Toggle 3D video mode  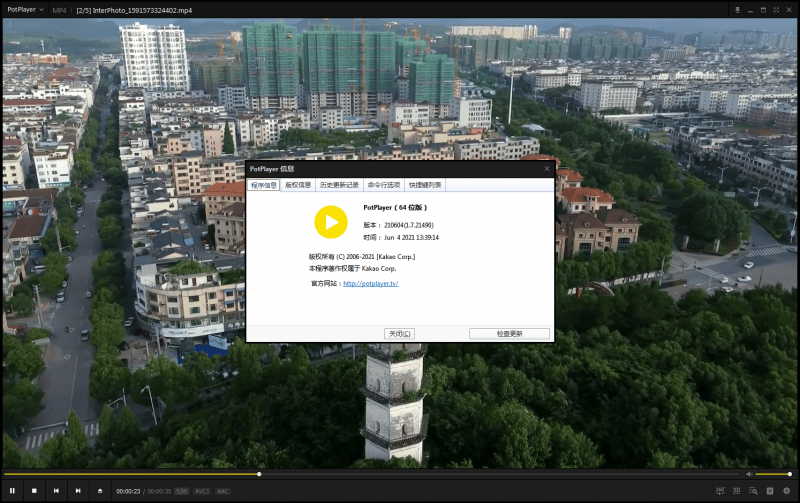pyautogui.click(x=737, y=490)
